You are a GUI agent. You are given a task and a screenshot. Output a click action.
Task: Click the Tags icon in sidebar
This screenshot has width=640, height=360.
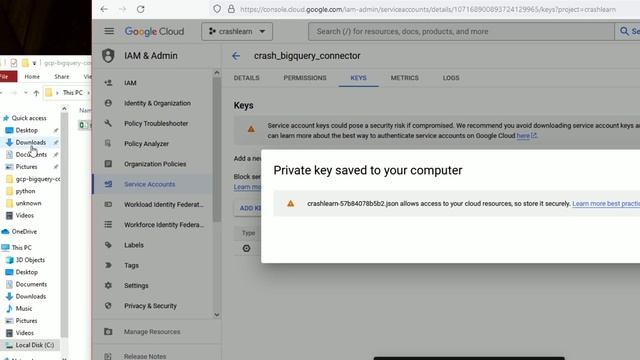coord(108,265)
